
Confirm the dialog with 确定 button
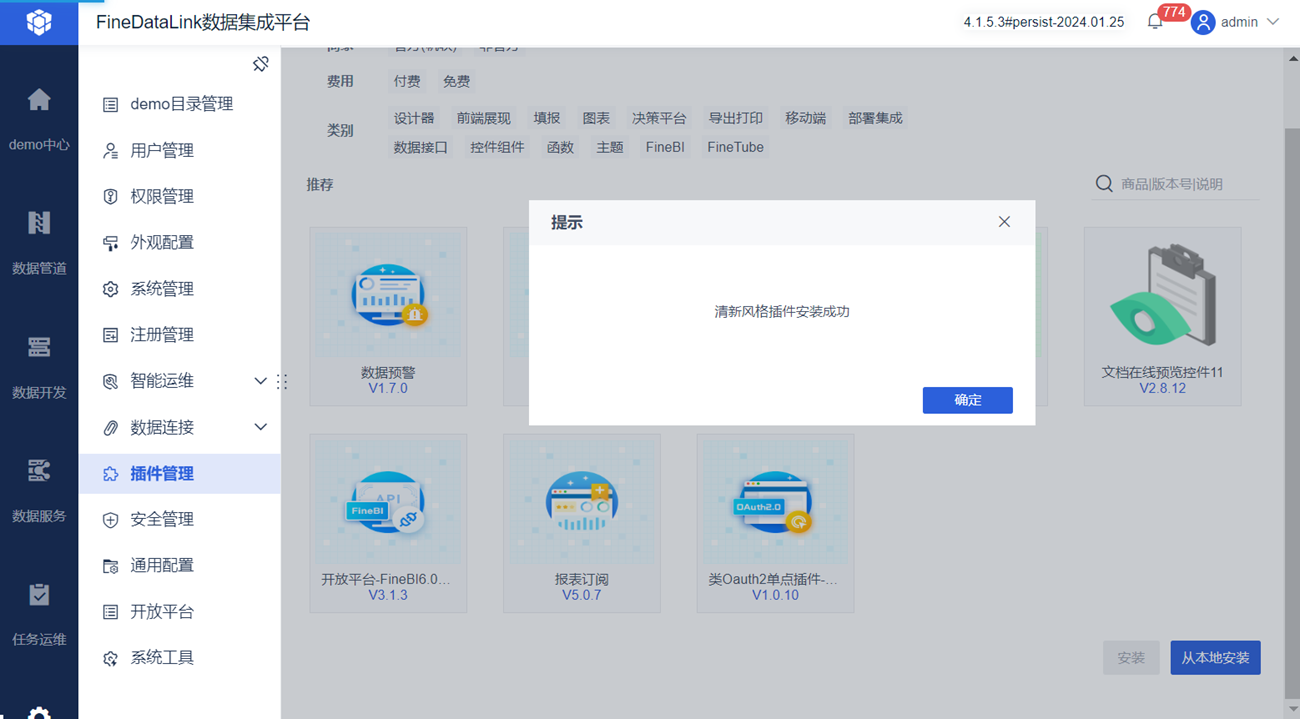click(x=967, y=400)
